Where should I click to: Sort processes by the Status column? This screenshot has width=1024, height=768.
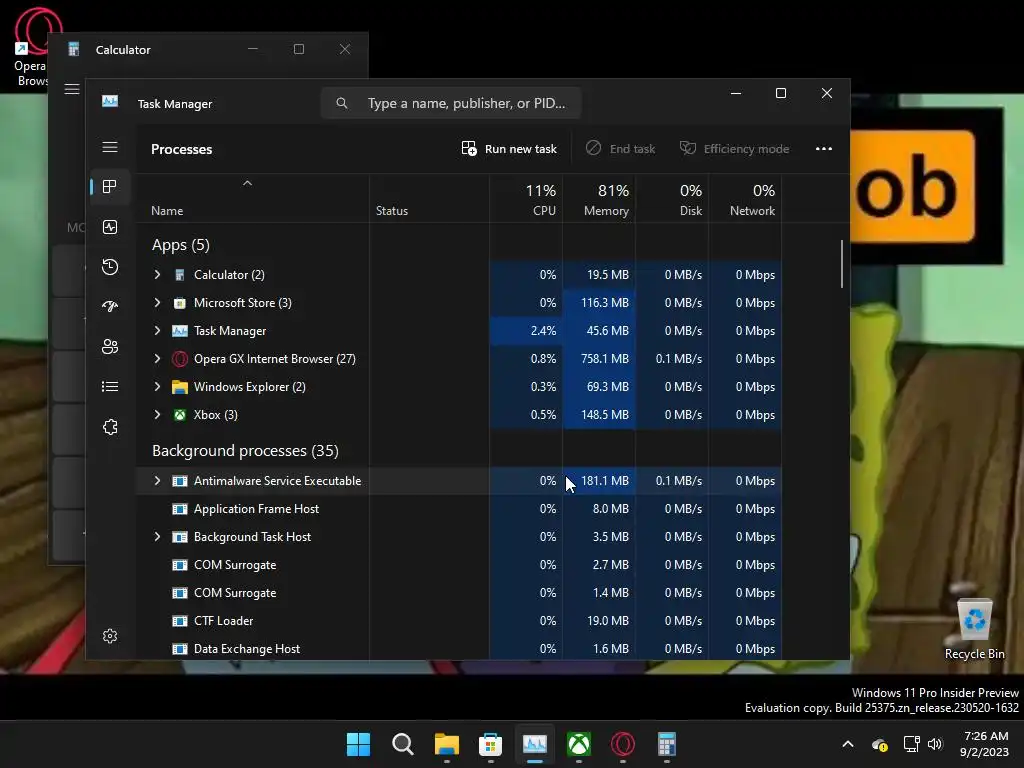coord(429,199)
